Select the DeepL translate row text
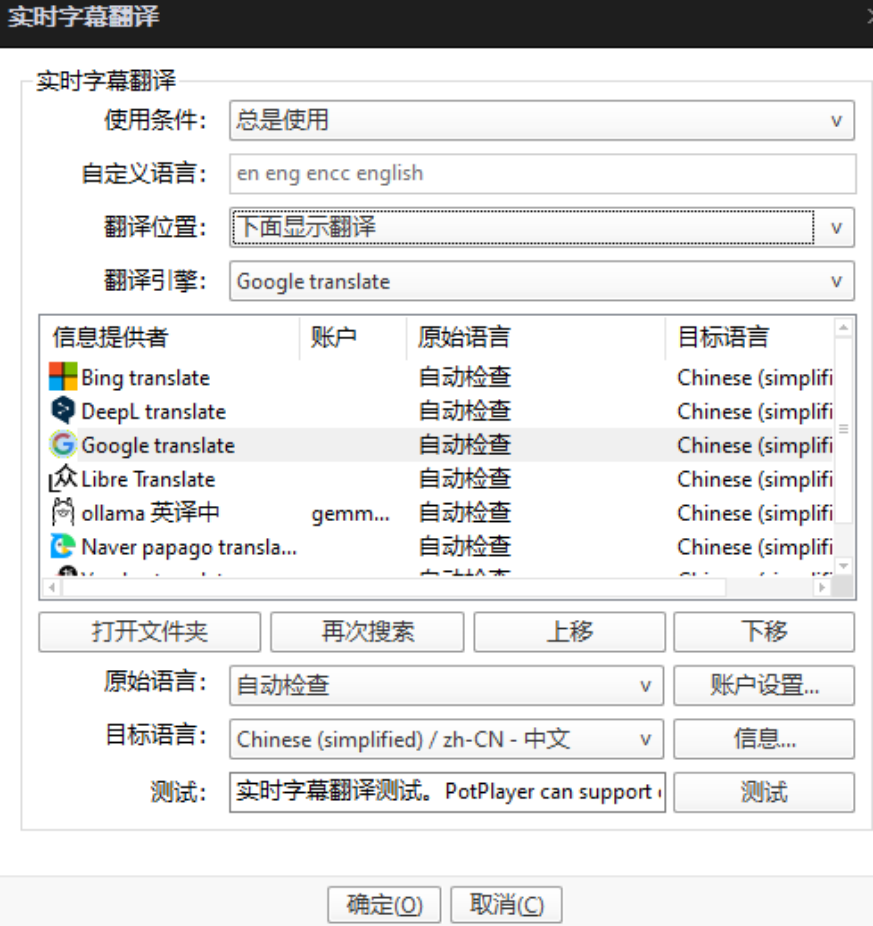Viewport: 873px width, 926px height. (x=154, y=412)
